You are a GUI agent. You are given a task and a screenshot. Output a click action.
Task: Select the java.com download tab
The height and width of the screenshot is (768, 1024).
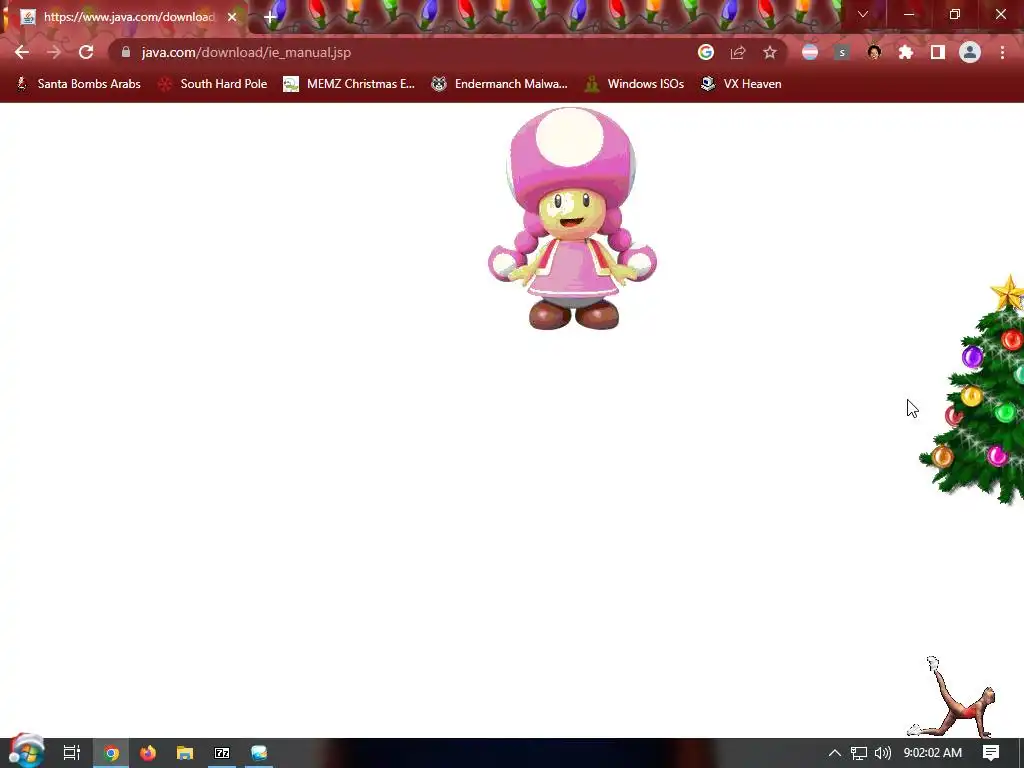129,17
